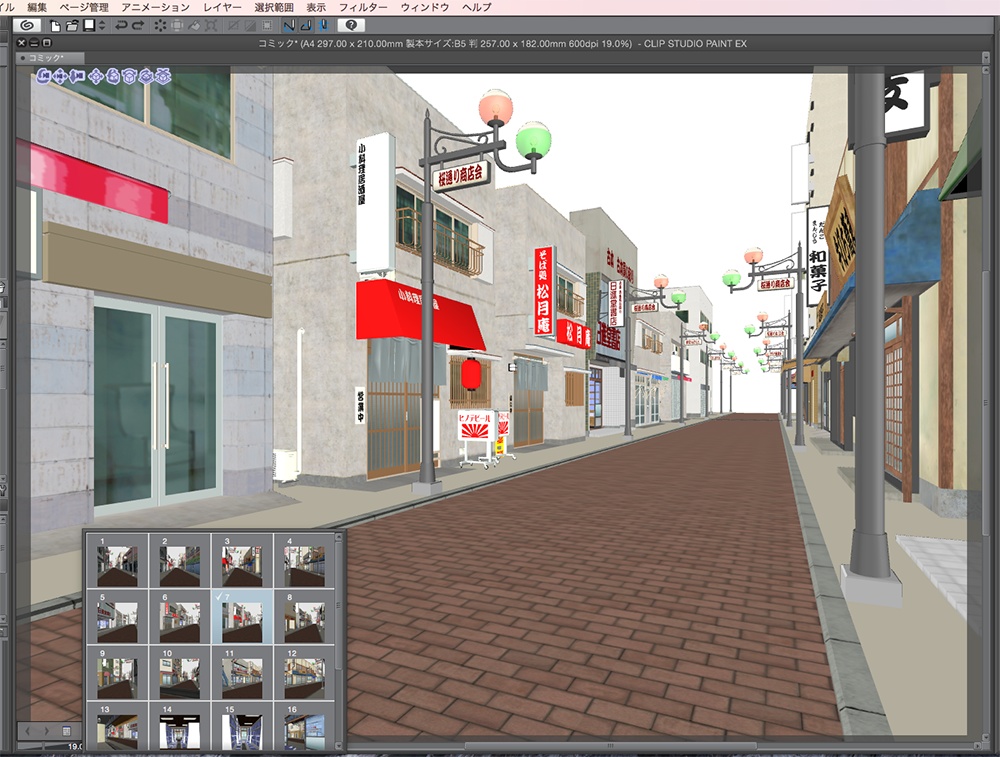Select the 3D object move icon
This screenshot has height=757, width=1000.
tap(96, 77)
